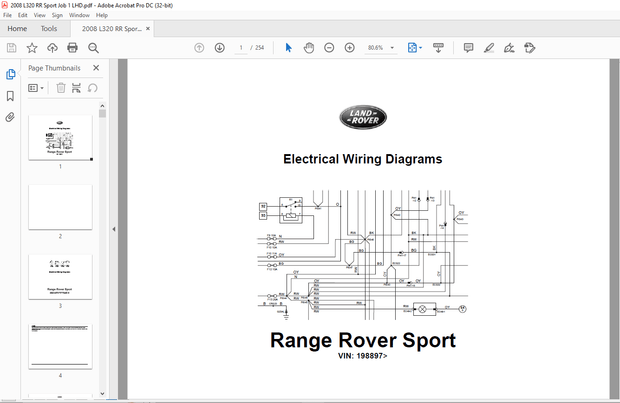Open thumbnail options dropdown menu
Viewport: 620px width, 403px height.
coord(36,88)
